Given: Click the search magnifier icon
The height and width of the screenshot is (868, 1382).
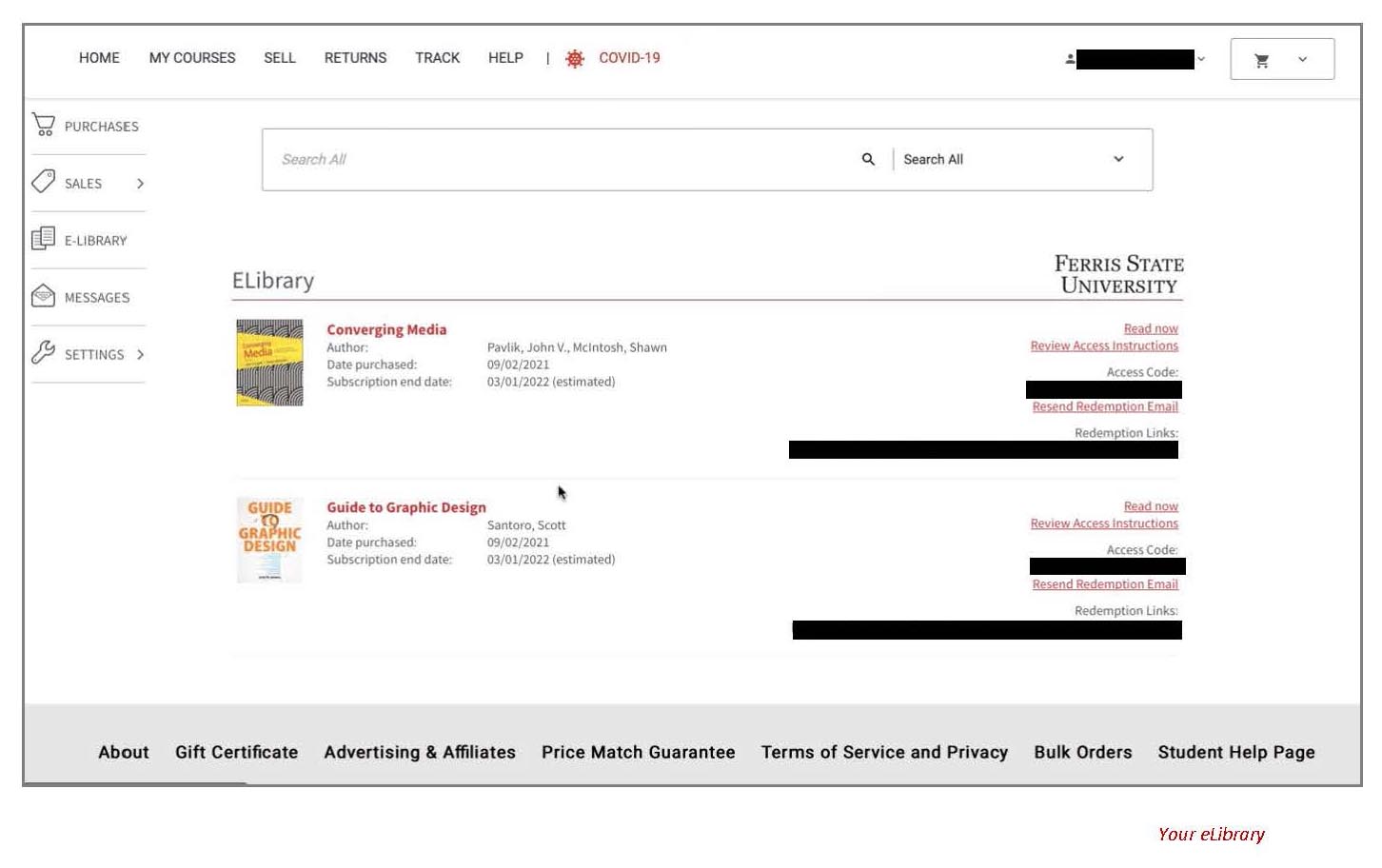Looking at the screenshot, I should 868,159.
